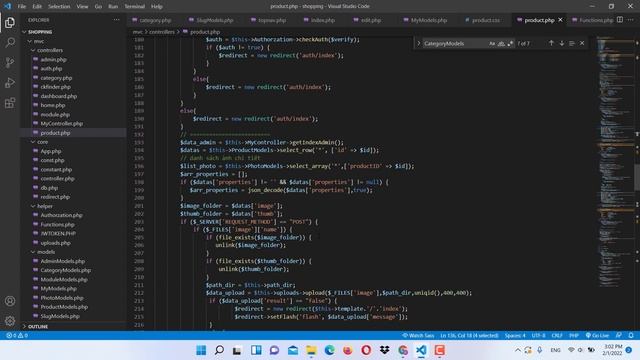The width and height of the screenshot is (640, 360).
Task: Click the editor vertical scrollbar thumb
Action: click(x=637, y=176)
